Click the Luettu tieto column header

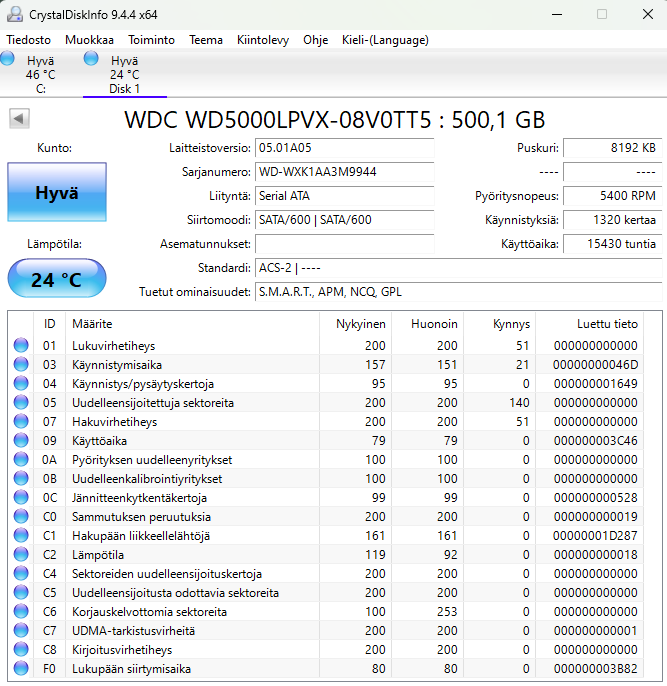pyautogui.click(x=607, y=324)
